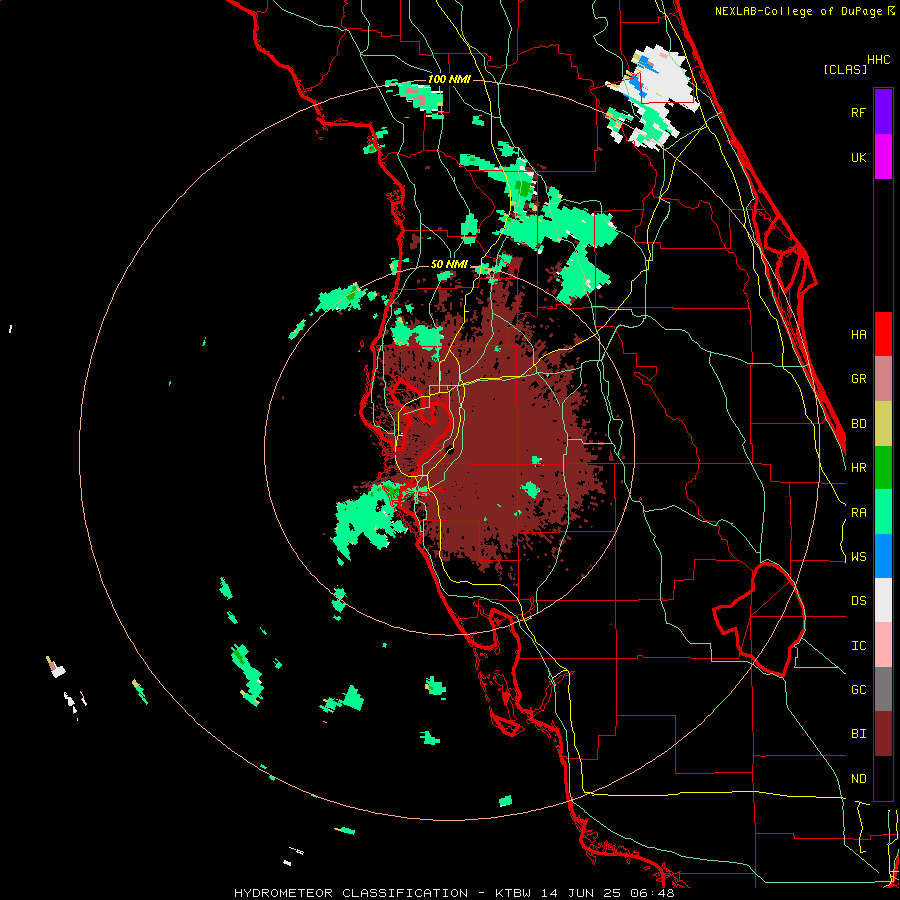This screenshot has height=900, width=900.
Task: Click the RF purple legend swatch
Action: click(883, 111)
